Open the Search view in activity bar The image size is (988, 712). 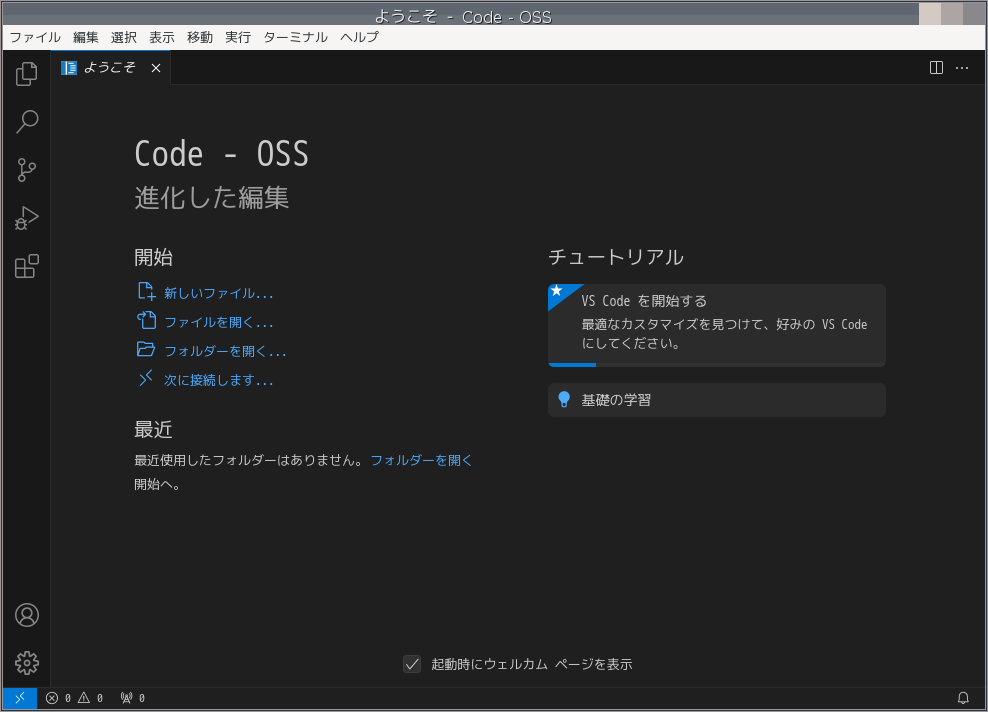click(26, 122)
